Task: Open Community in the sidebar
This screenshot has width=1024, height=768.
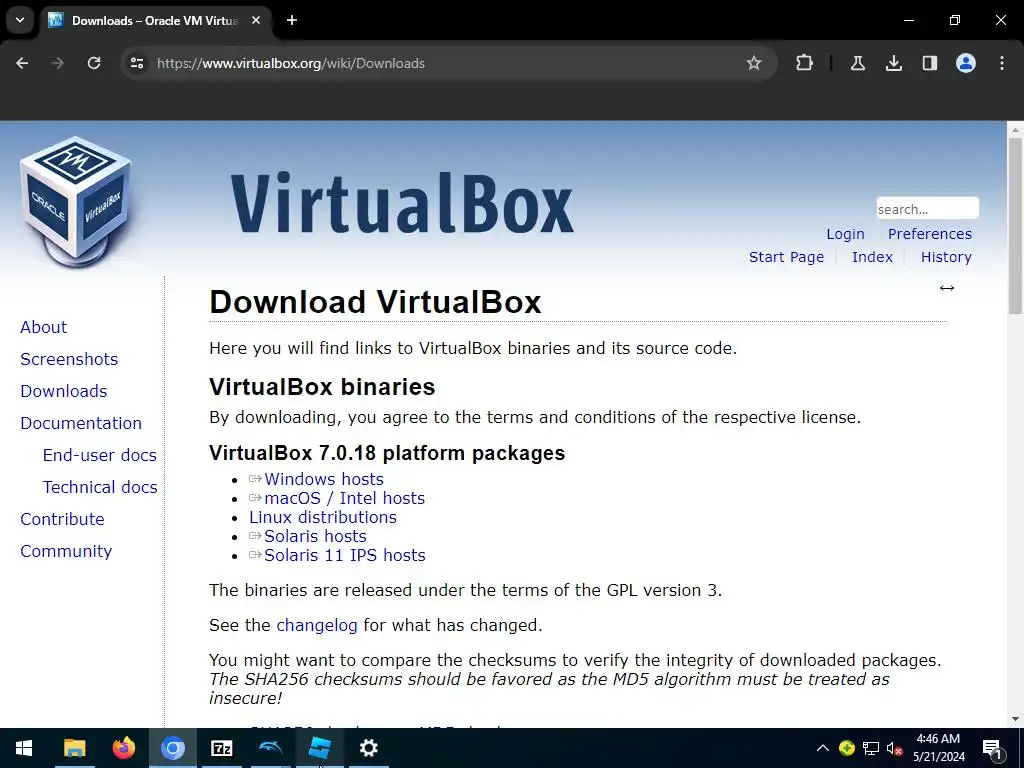Action: coord(66,551)
